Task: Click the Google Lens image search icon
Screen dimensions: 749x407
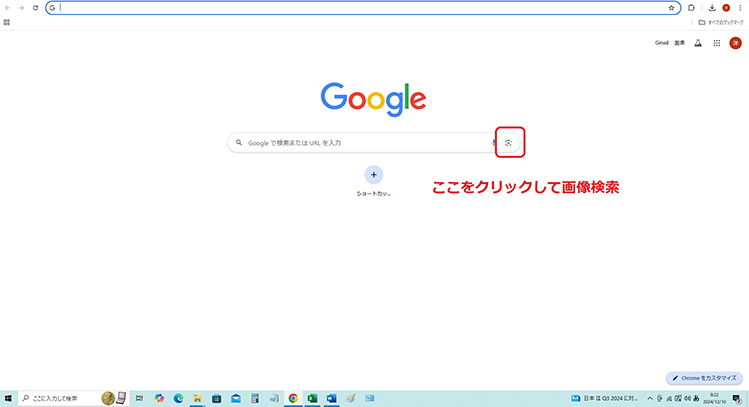Action: (x=508, y=143)
